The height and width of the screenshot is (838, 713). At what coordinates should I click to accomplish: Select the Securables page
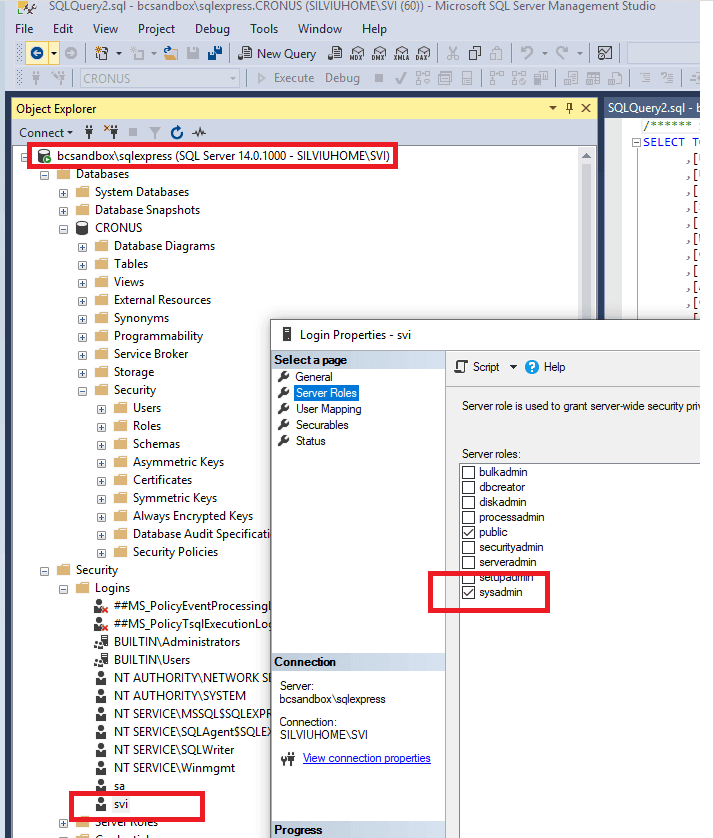[322, 425]
